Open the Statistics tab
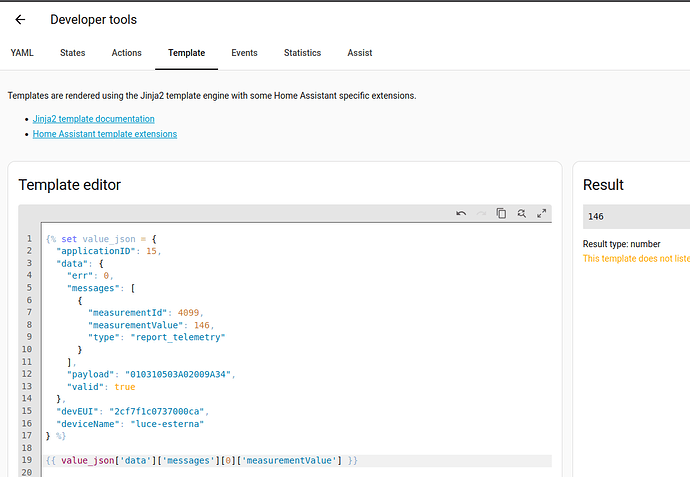The image size is (690, 477). [x=302, y=53]
